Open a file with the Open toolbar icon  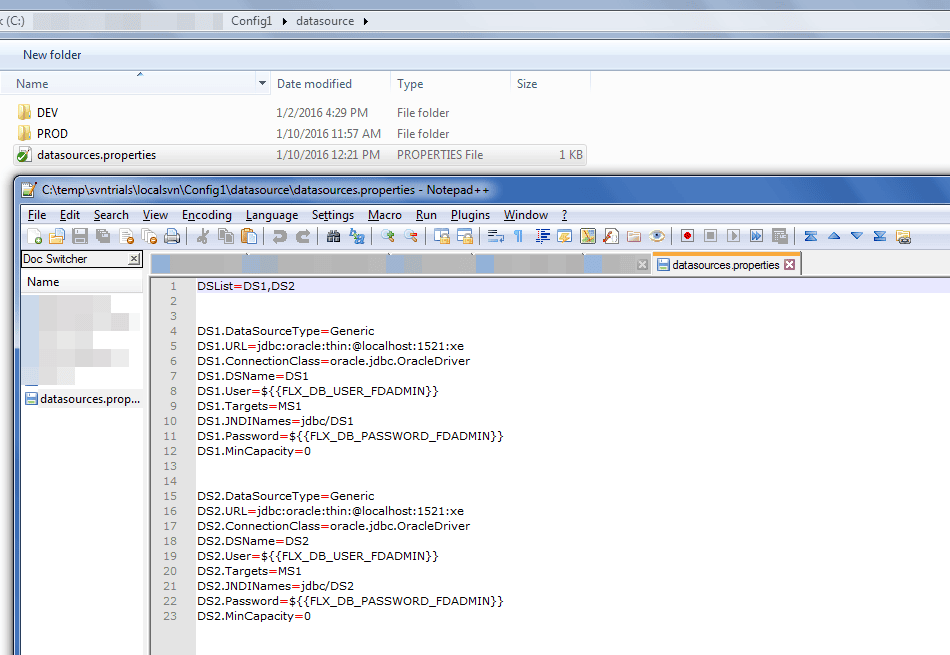coord(57,236)
